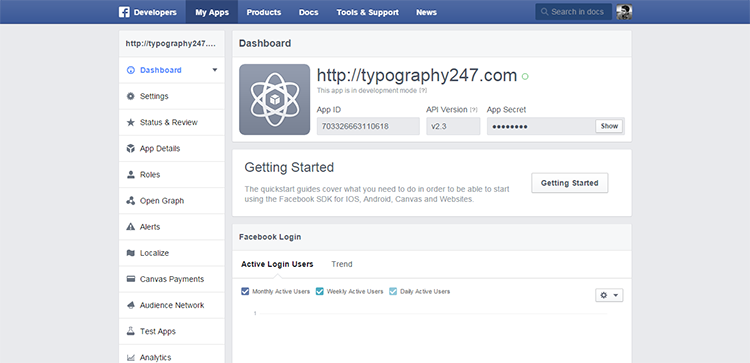
Task: Open the Docs menu
Action: click(309, 12)
